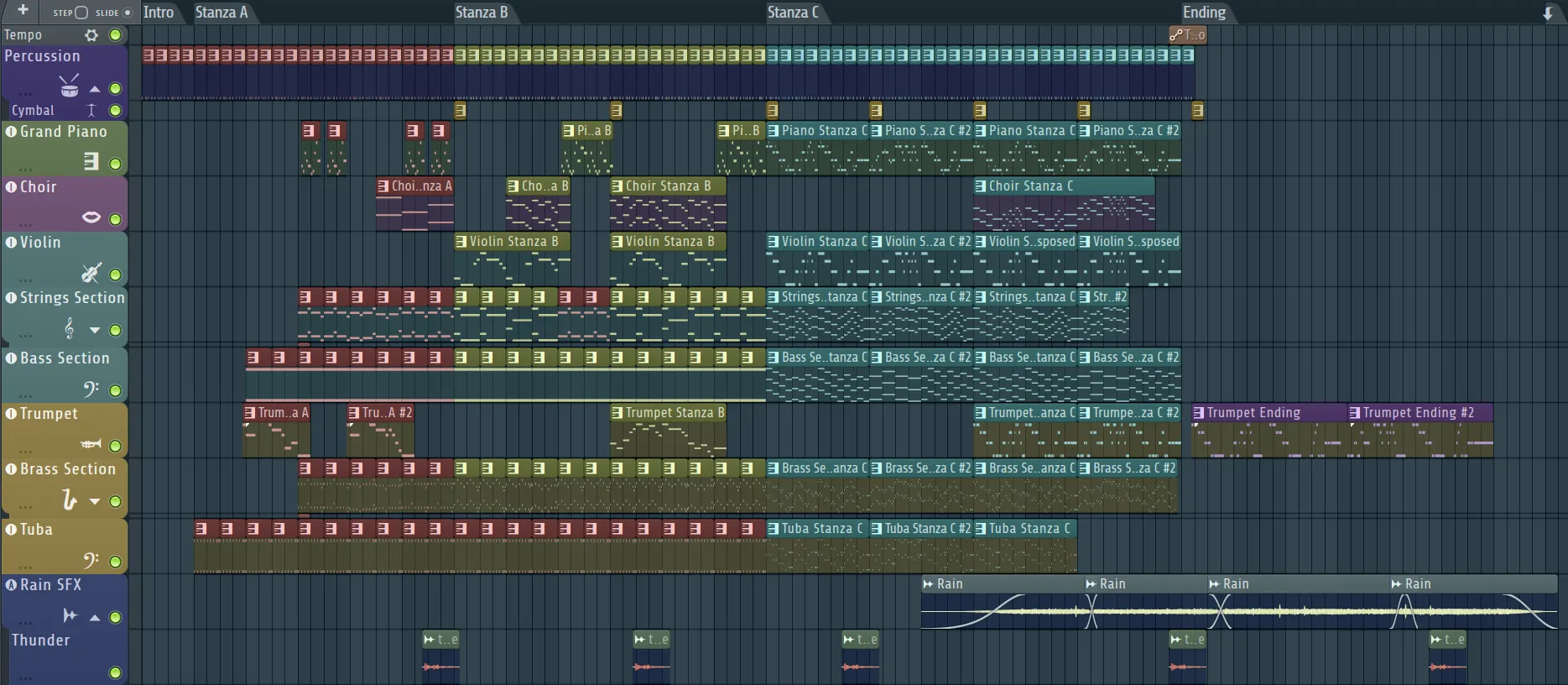Select the SLIDE radio option

(128, 13)
